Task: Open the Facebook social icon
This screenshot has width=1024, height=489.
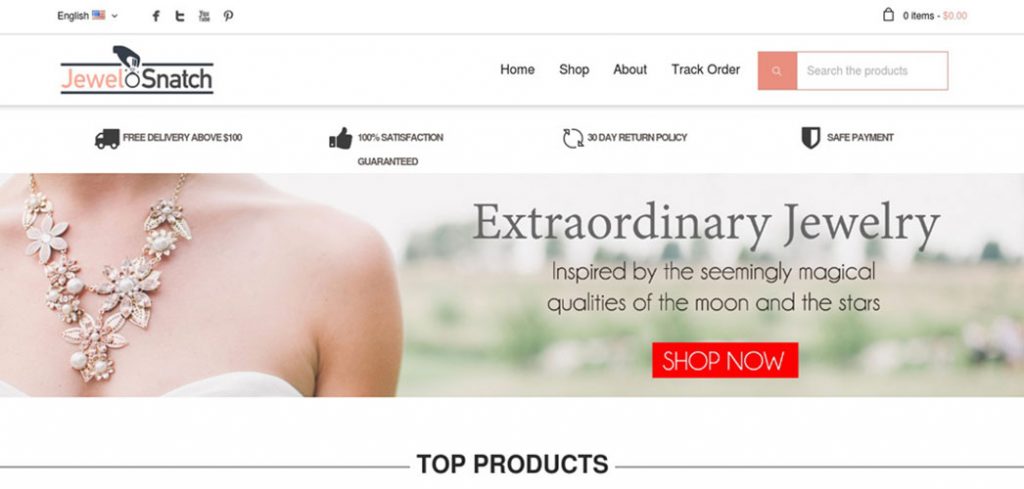Action: pyautogui.click(x=155, y=16)
